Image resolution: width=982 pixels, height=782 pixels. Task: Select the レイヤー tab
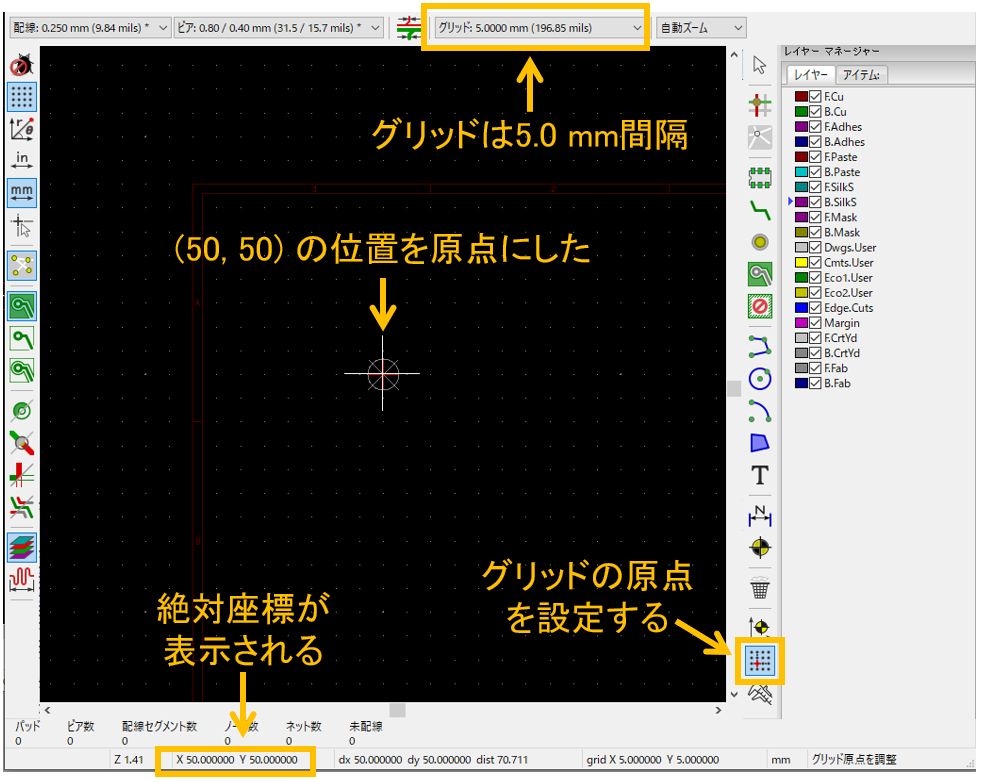click(x=809, y=75)
